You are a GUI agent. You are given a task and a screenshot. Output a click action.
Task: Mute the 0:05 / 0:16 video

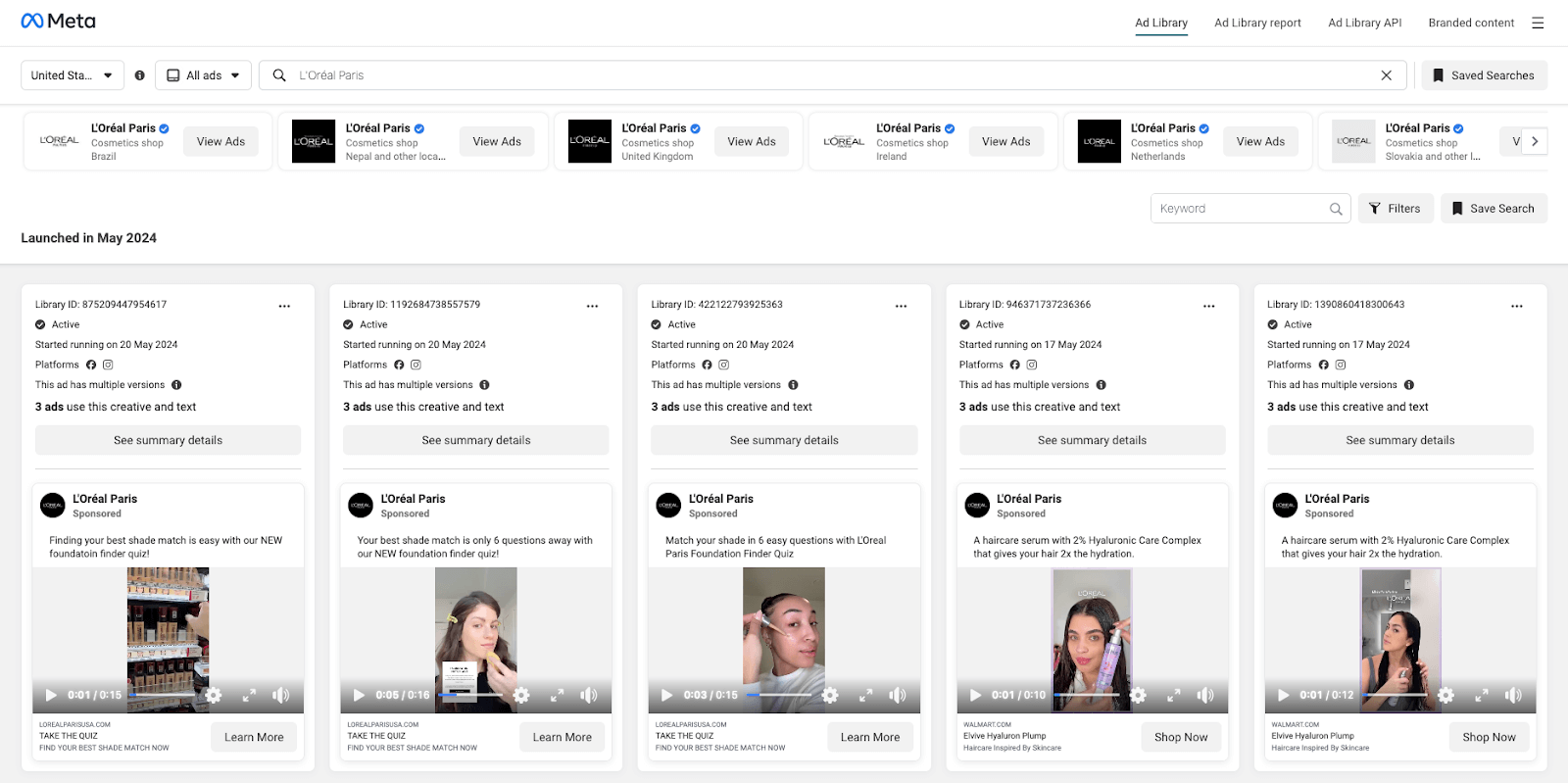[x=588, y=695]
